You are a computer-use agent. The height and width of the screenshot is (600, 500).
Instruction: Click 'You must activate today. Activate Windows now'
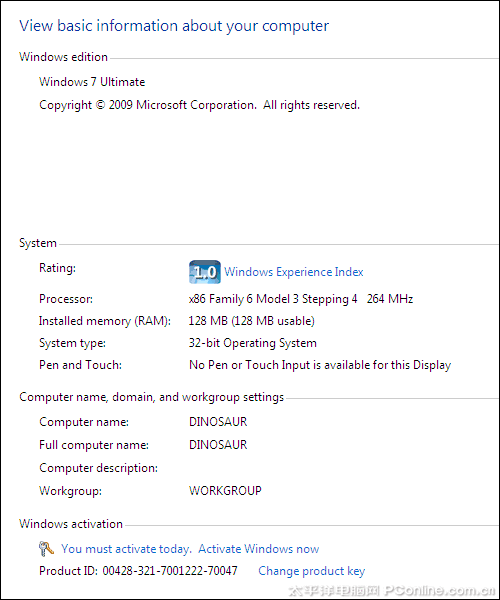pos(190,549)
